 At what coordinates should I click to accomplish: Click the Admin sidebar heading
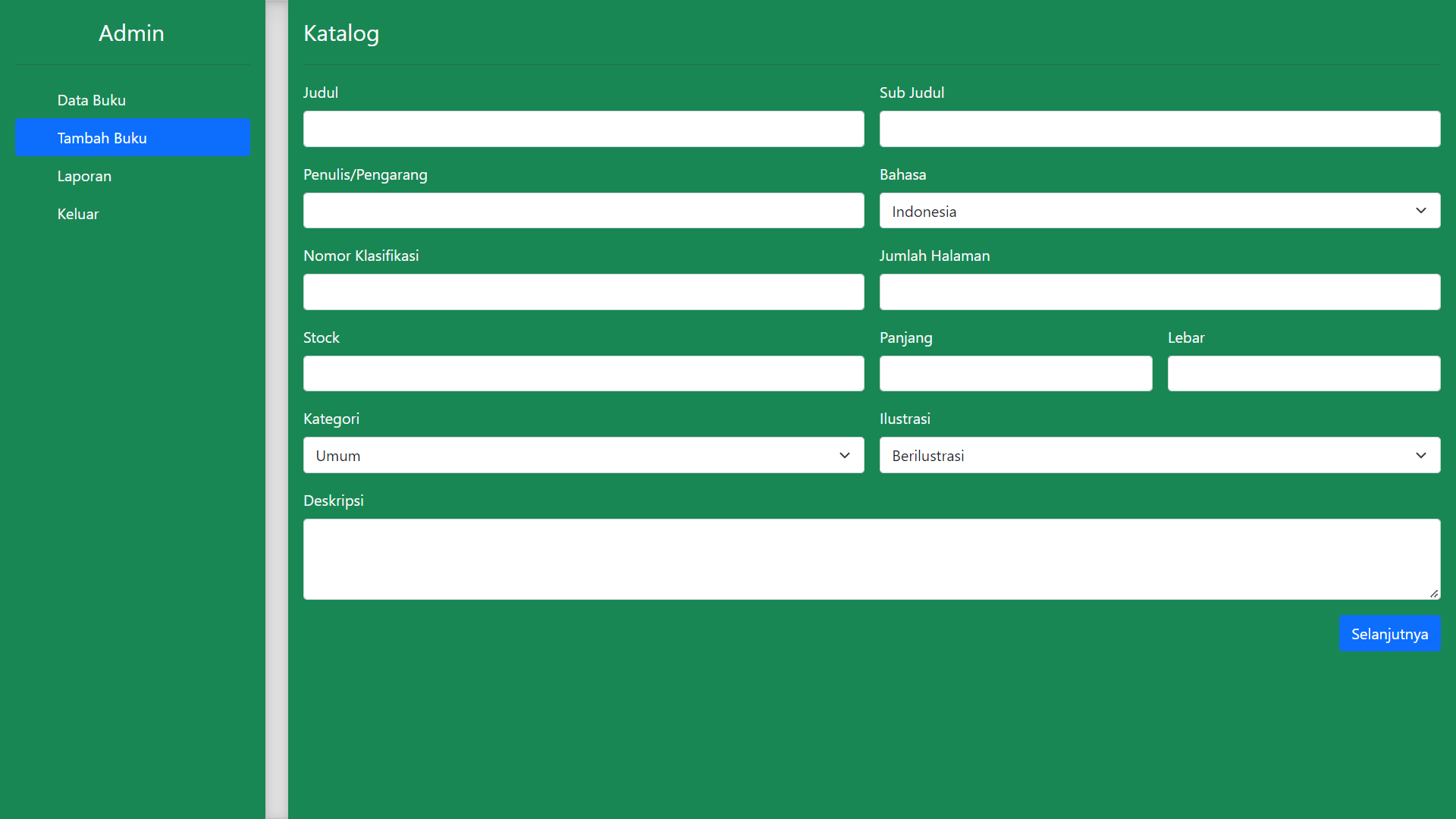point(131,33)
